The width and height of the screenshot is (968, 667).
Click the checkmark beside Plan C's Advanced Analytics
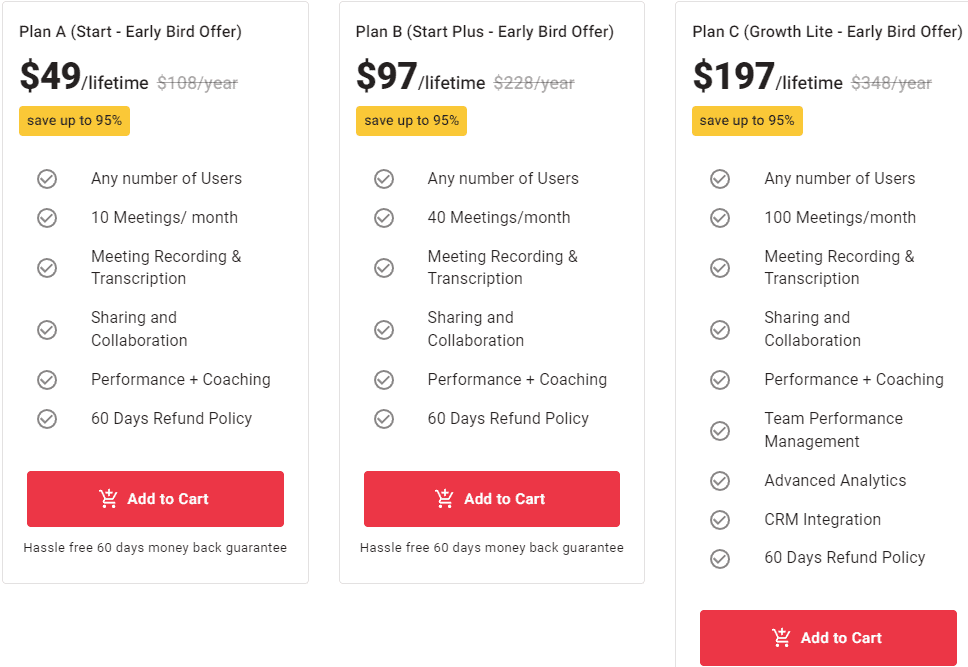coord(720,480)
